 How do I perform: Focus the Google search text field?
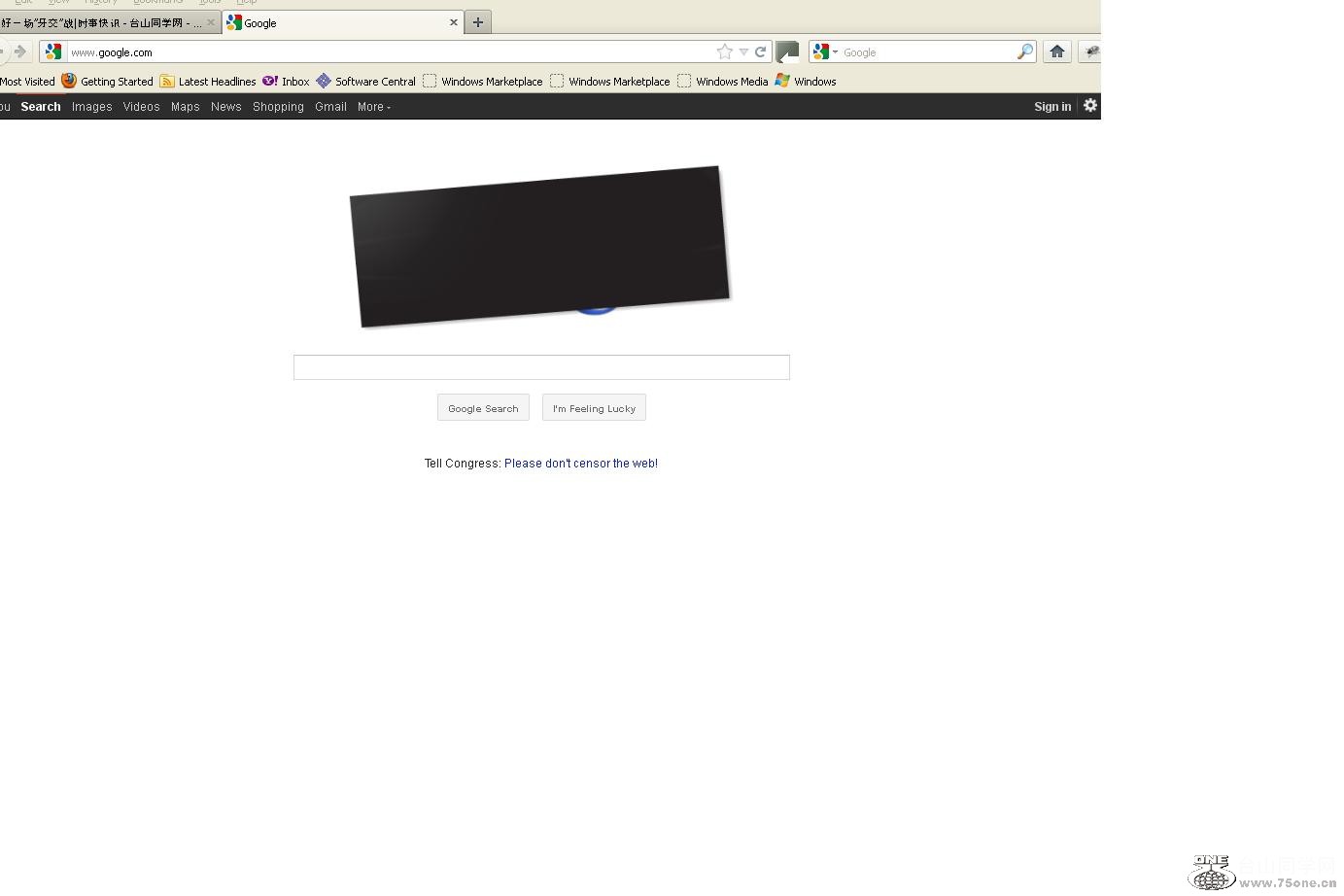(541, 367)
